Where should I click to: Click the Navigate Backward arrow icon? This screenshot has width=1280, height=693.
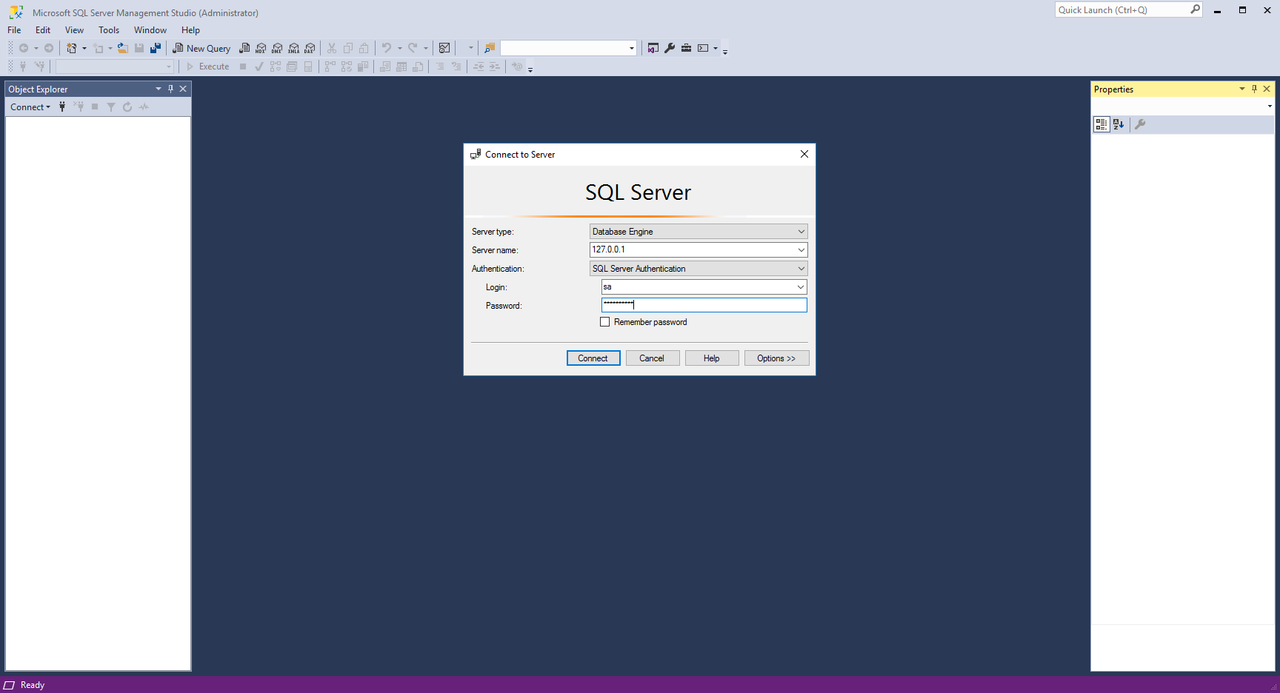pos(24,48)
